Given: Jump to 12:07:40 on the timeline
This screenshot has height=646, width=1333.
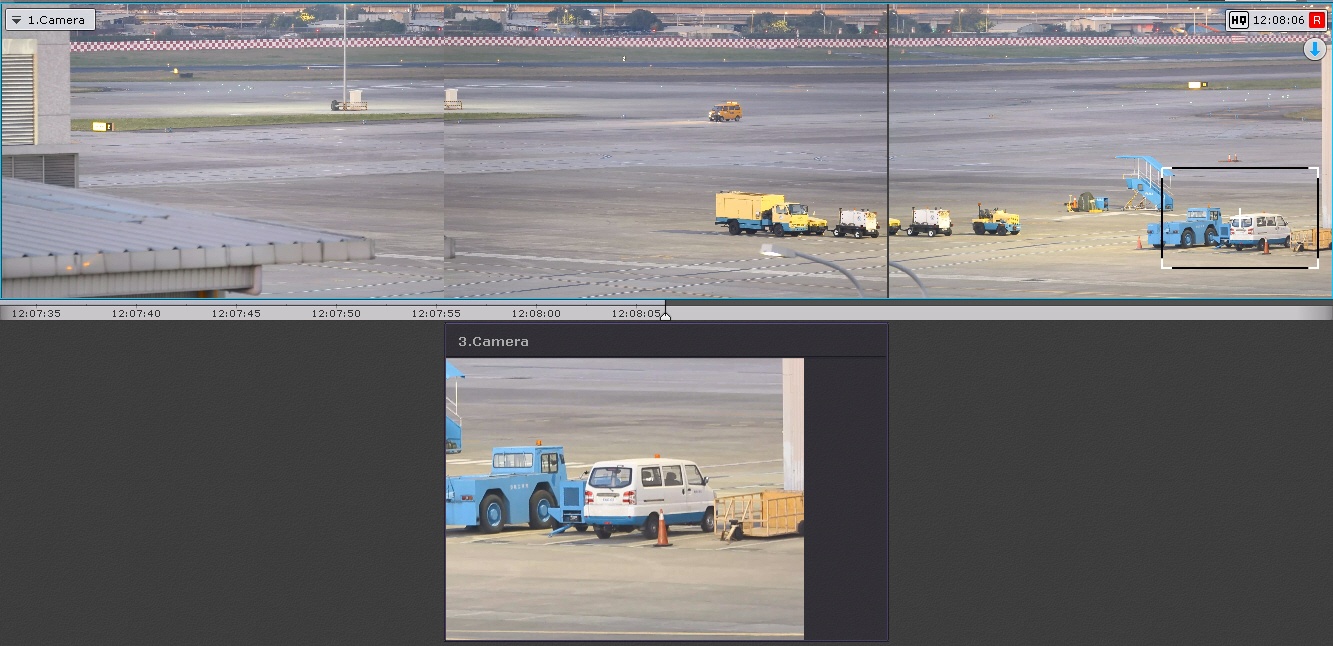Looking at the screenshot, I should 136,313.
